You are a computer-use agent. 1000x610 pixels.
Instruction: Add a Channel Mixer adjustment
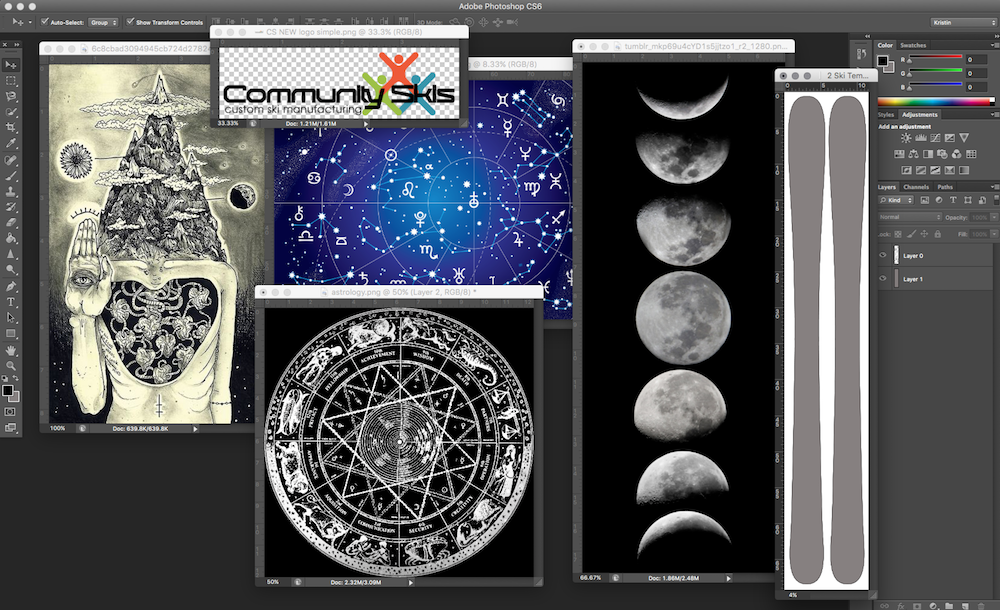(x=956, y=154)
